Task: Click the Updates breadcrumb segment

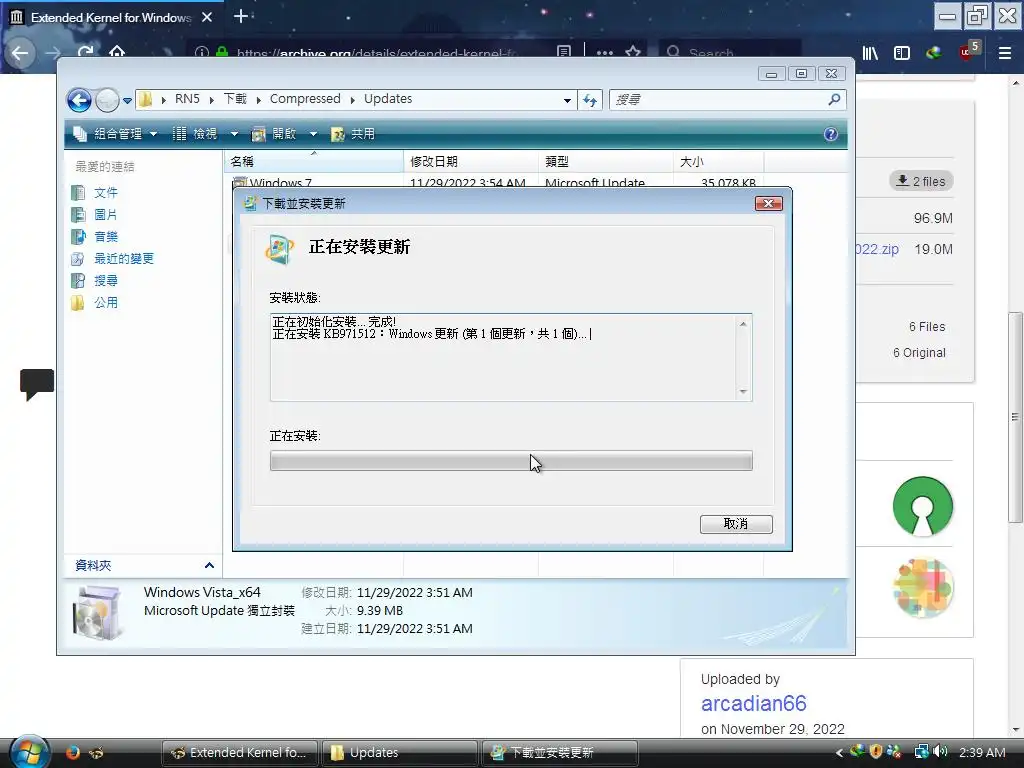Action: [x=388, y=99]
